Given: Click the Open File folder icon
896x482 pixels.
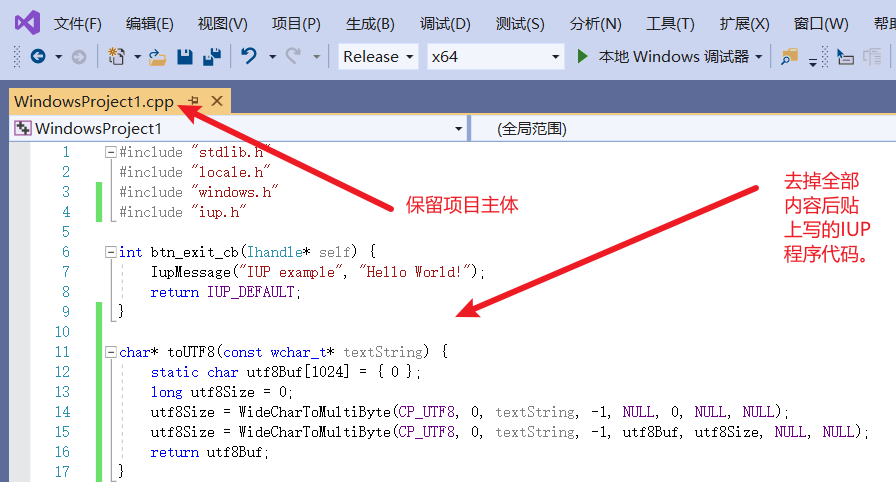Looking at the screenshot, I should [157, 57].
